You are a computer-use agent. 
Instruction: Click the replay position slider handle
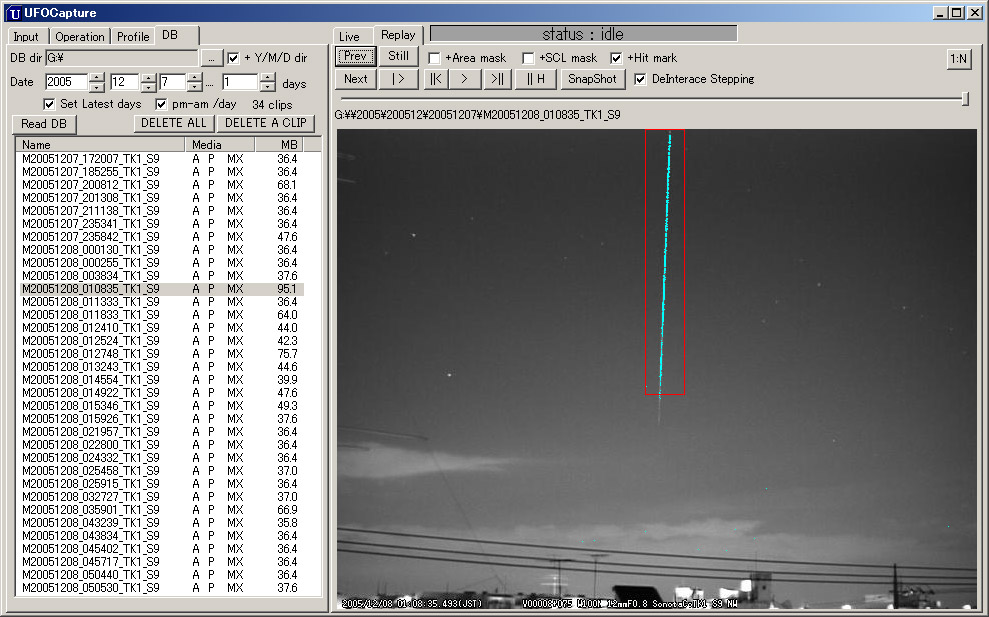965,99
